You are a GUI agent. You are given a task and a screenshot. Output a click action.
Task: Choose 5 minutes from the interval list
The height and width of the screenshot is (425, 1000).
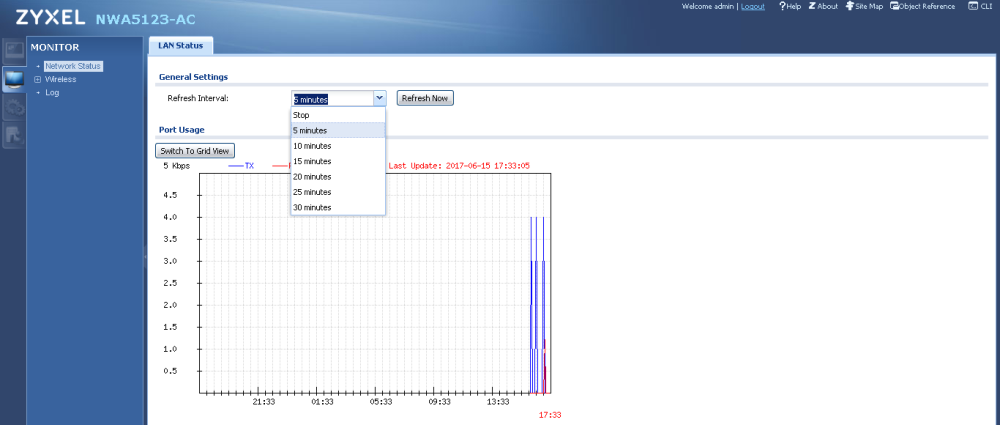[338, 130]
